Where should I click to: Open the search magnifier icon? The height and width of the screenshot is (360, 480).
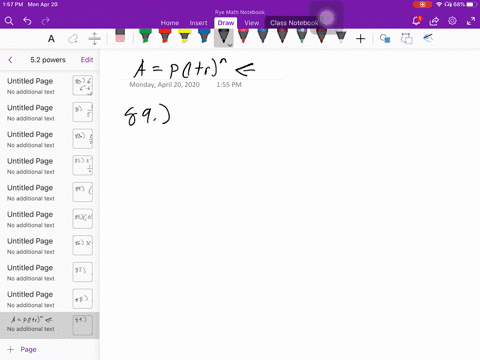[9, 21]
